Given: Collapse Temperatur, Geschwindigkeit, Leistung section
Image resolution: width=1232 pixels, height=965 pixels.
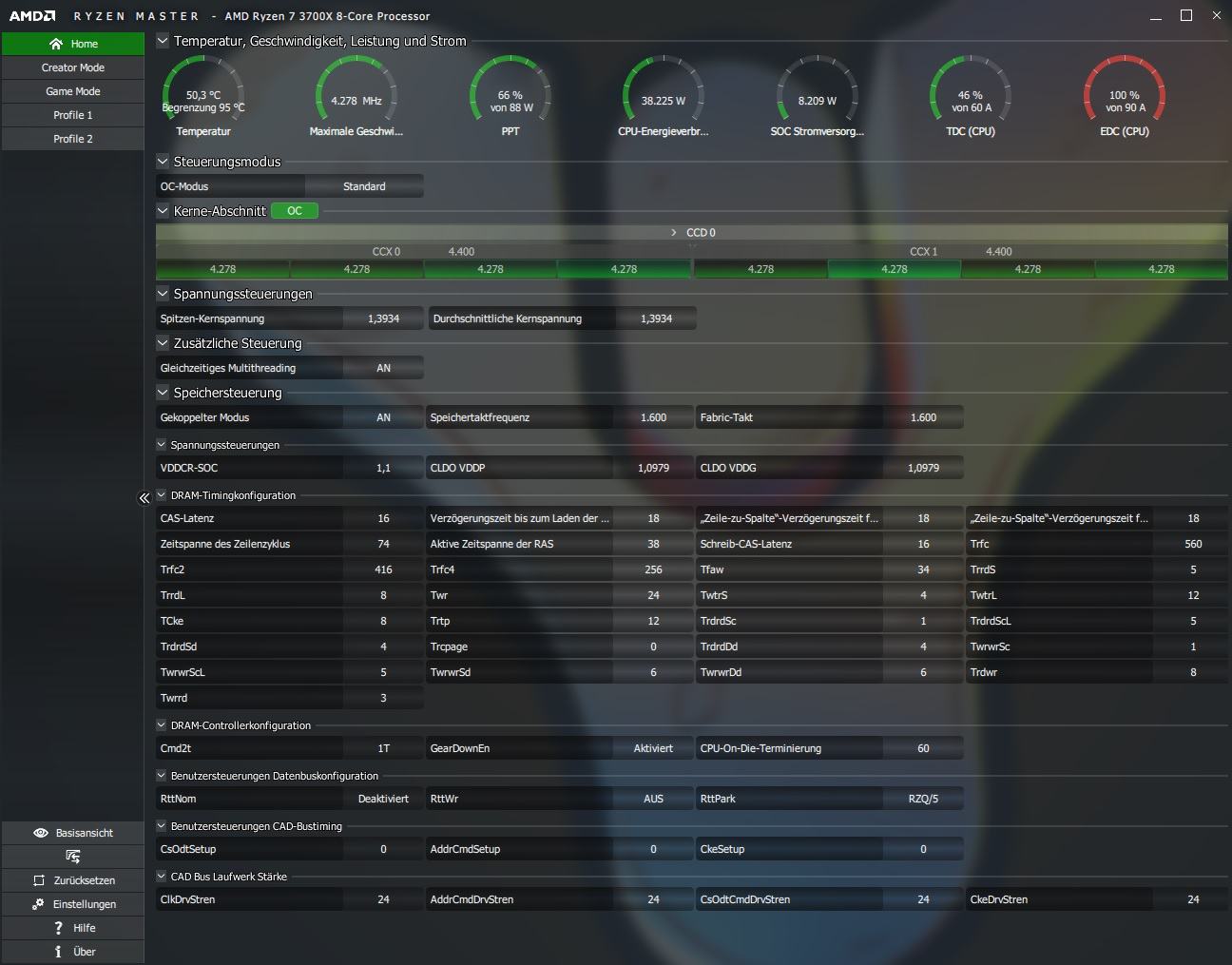Looking at the screenshot, I should [x=163, y=41].
